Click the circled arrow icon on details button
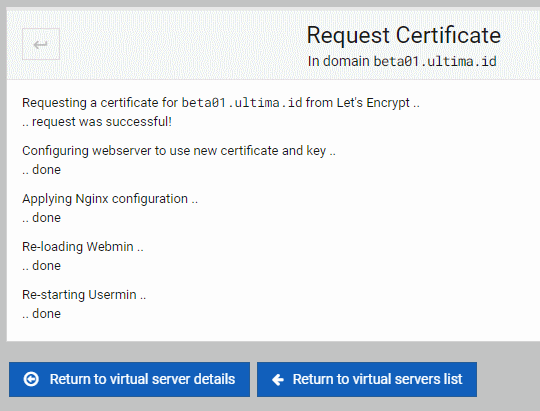 31,379
